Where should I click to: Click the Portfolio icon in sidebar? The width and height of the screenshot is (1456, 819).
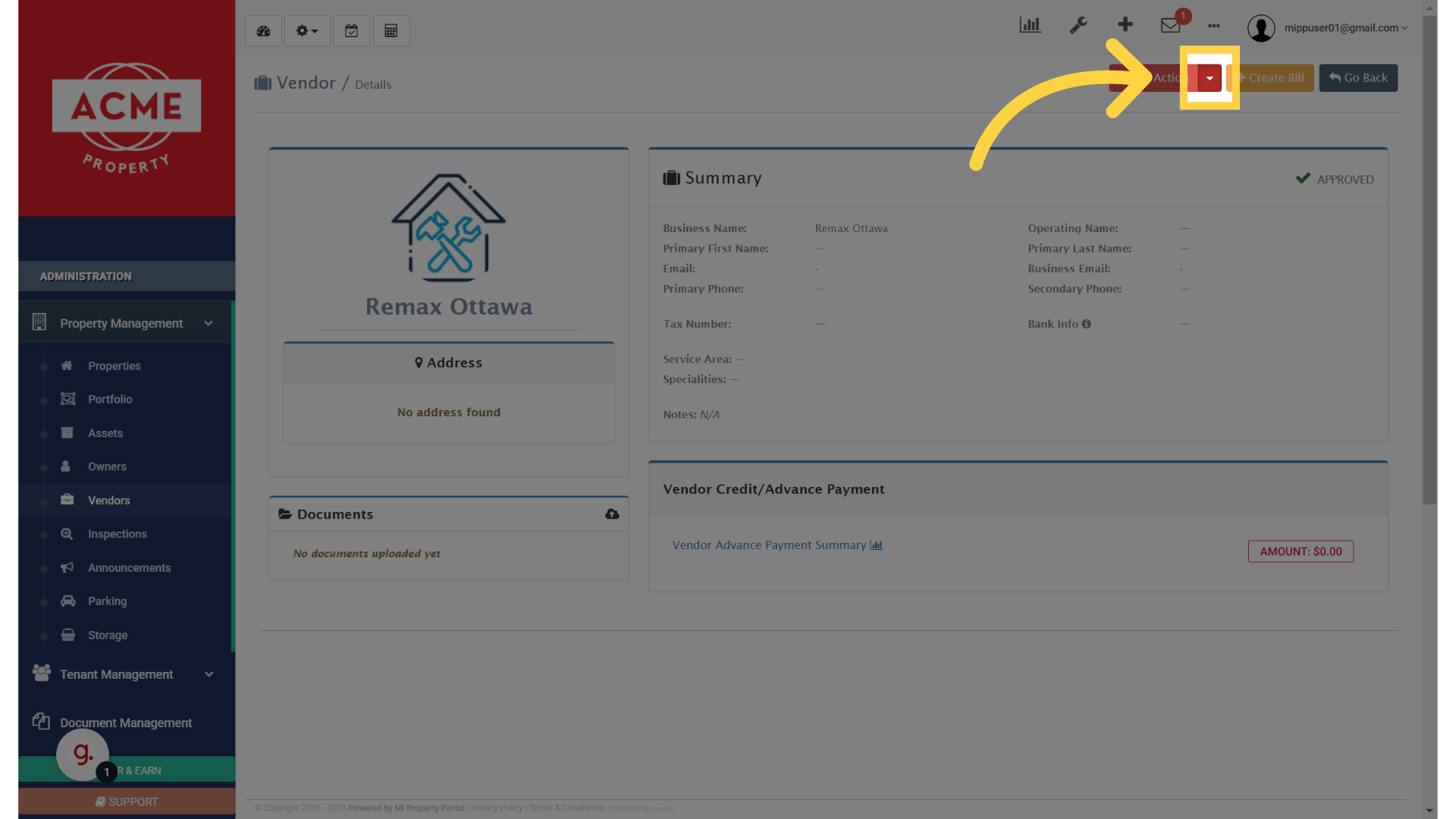coord(67,399)
